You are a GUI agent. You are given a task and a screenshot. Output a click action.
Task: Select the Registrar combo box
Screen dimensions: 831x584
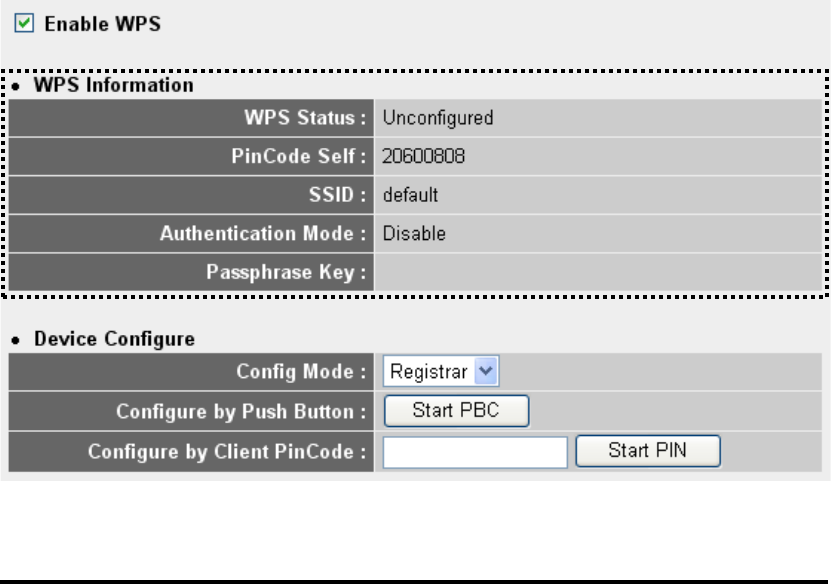[440, 371]
